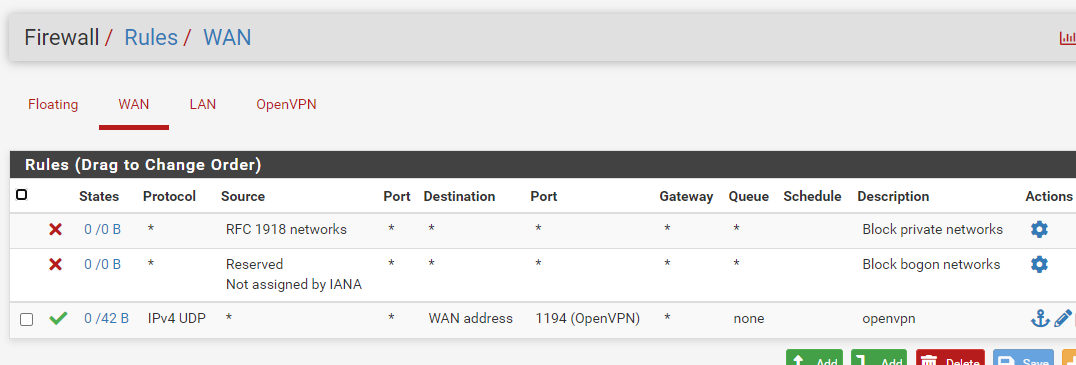
Task: Click red X on RFC 1918 rule
Action: 56,229
